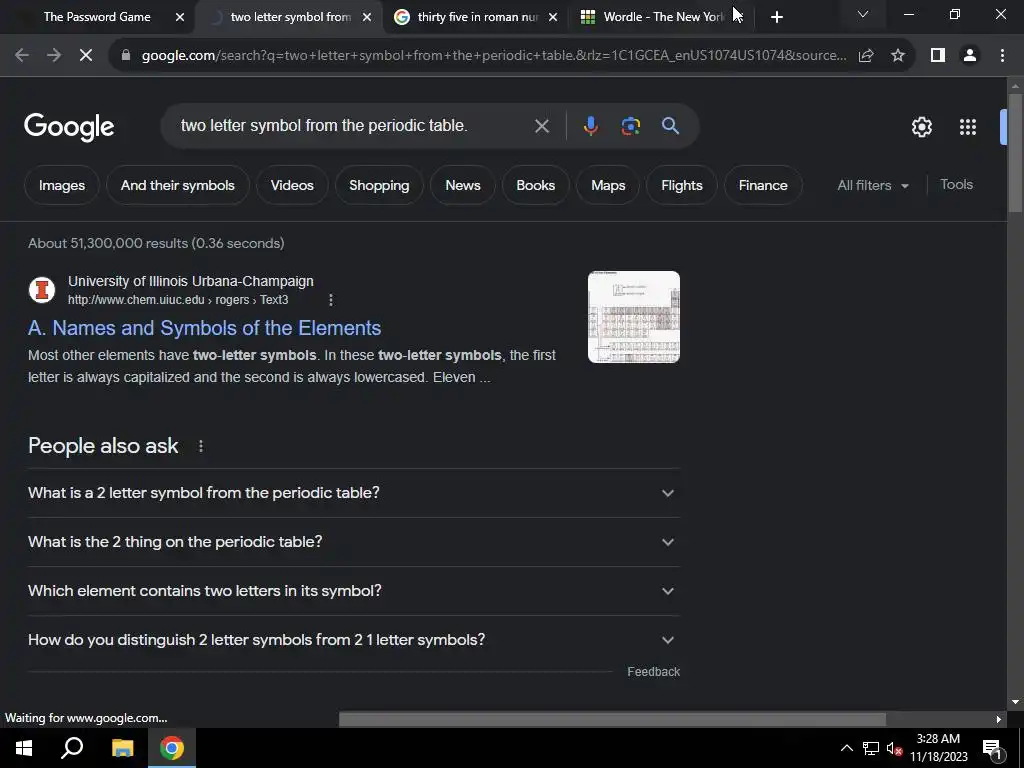Close The Password Game tab
The height and width of the screenshot is (768, 1024).
[180, 17]
